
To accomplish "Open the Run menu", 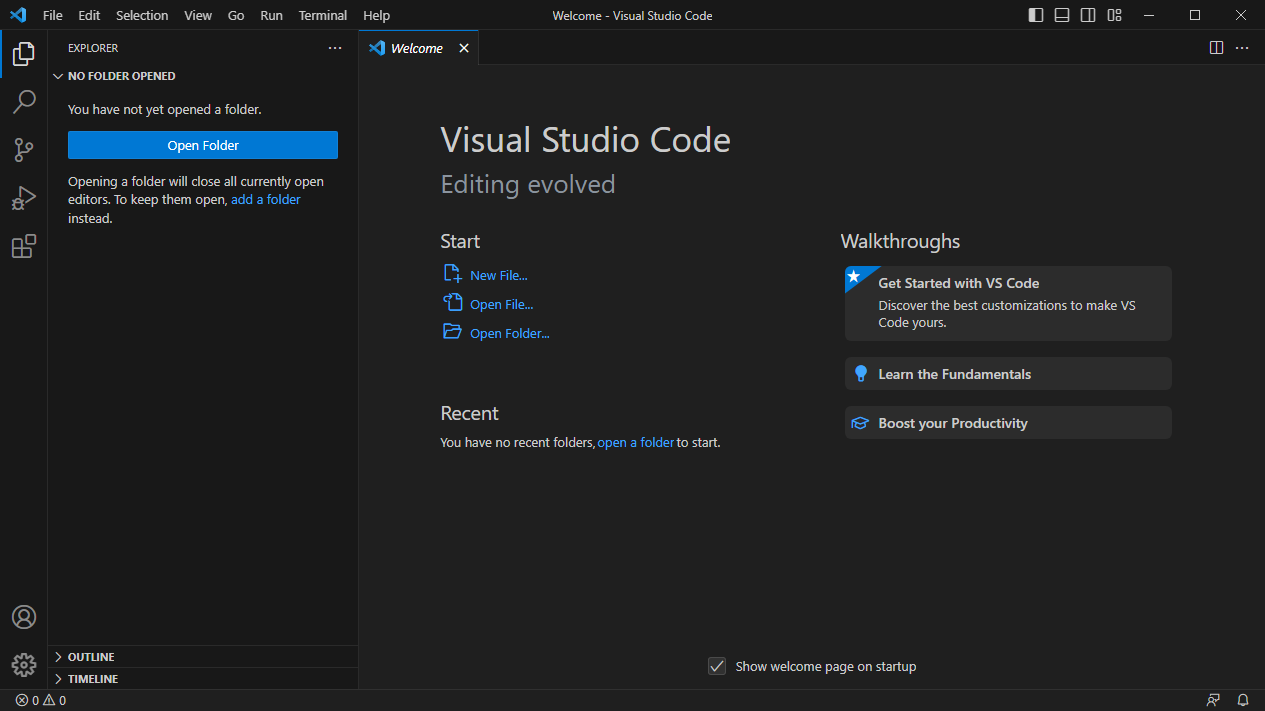I will point(271,15).
